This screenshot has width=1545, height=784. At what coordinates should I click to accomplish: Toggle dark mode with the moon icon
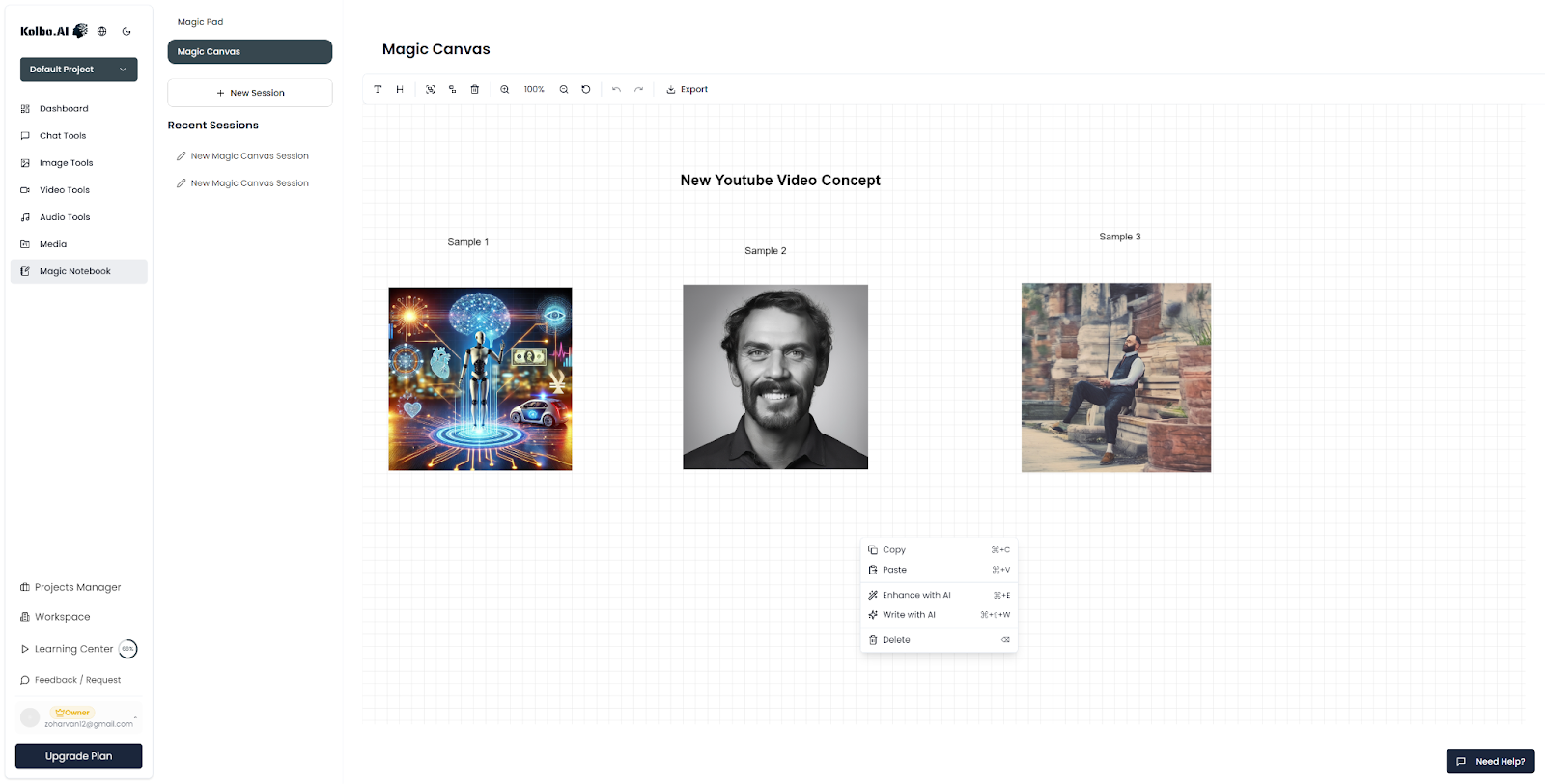pyautogui.click(x=126, y=31)
